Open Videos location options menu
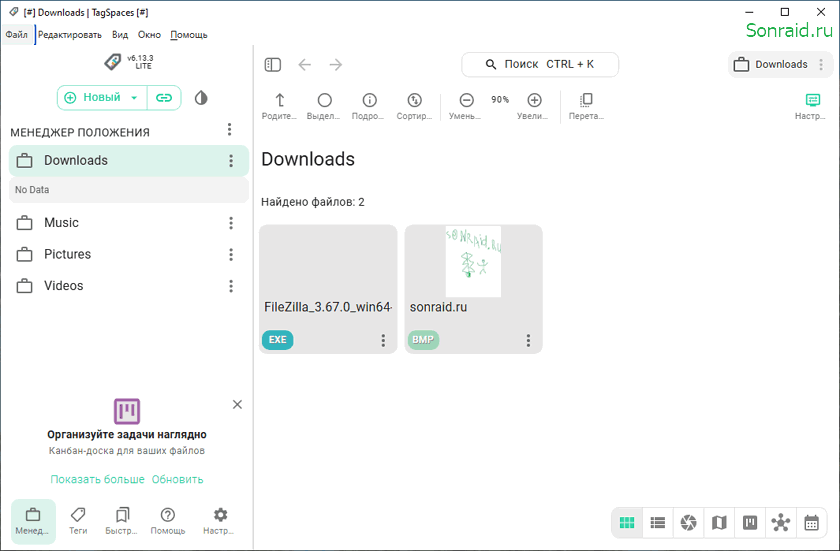This screenshot has width=840, height=551. click(x=231, y=286)
